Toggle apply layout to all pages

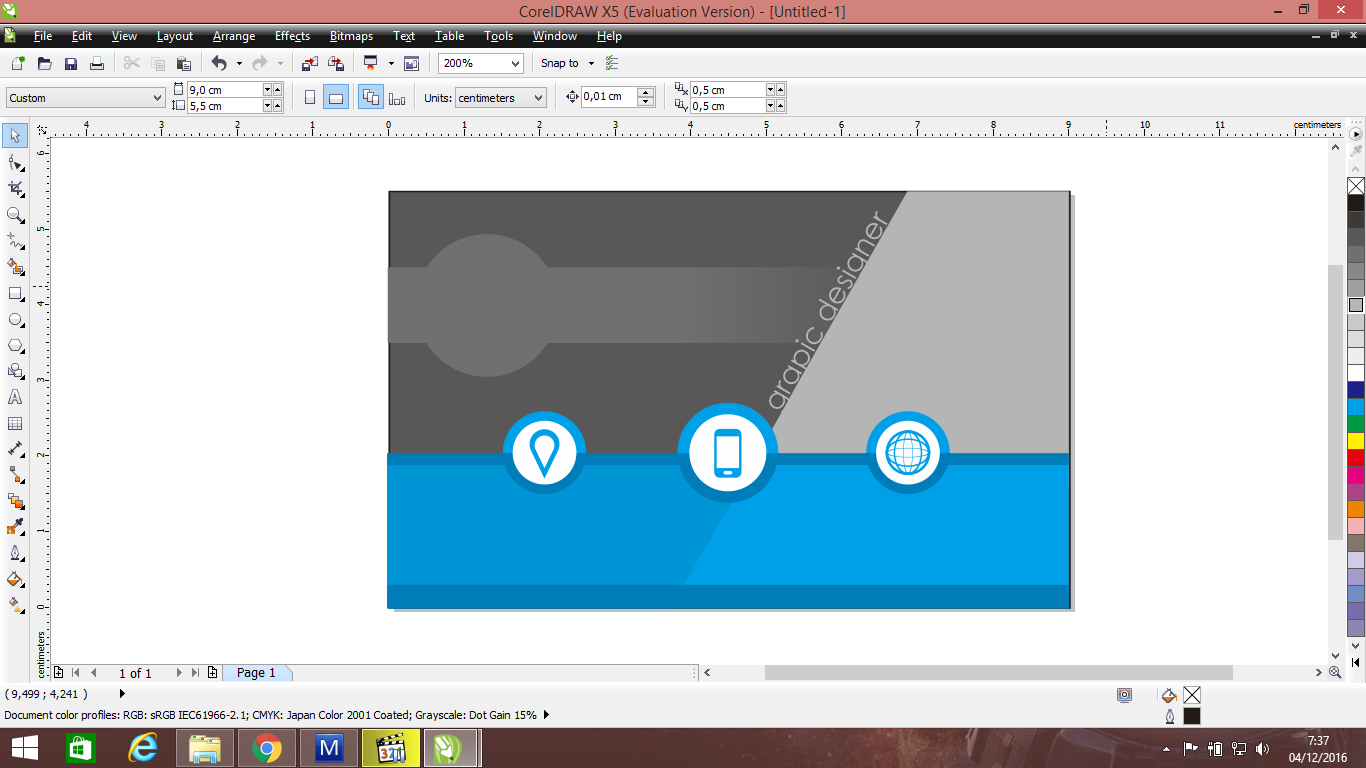click(370, 97)
